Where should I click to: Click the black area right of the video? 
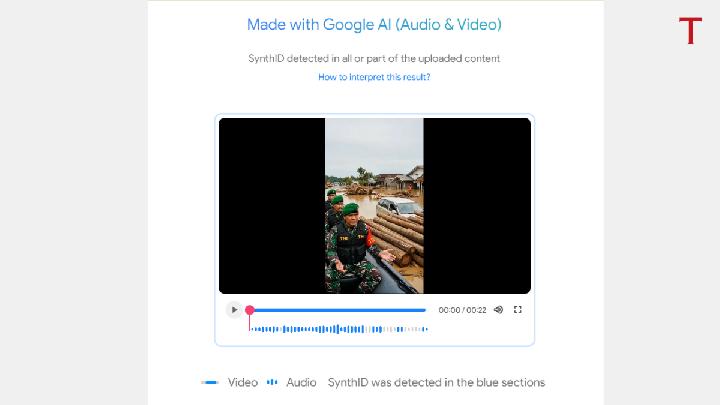click(x=477, y=205)
